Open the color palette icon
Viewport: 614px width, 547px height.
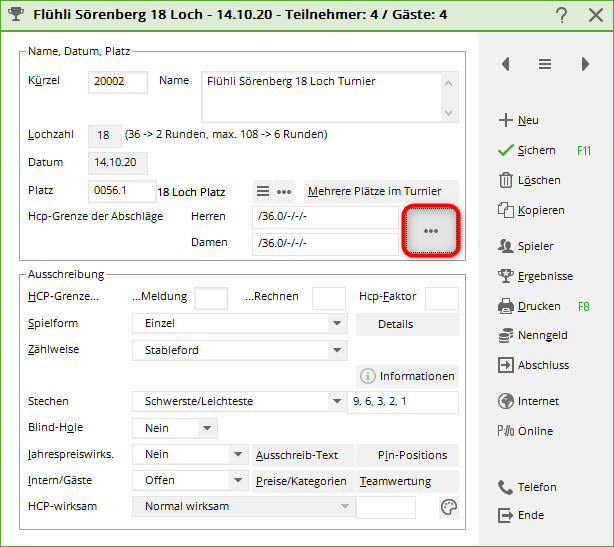(x=449, y=507)
